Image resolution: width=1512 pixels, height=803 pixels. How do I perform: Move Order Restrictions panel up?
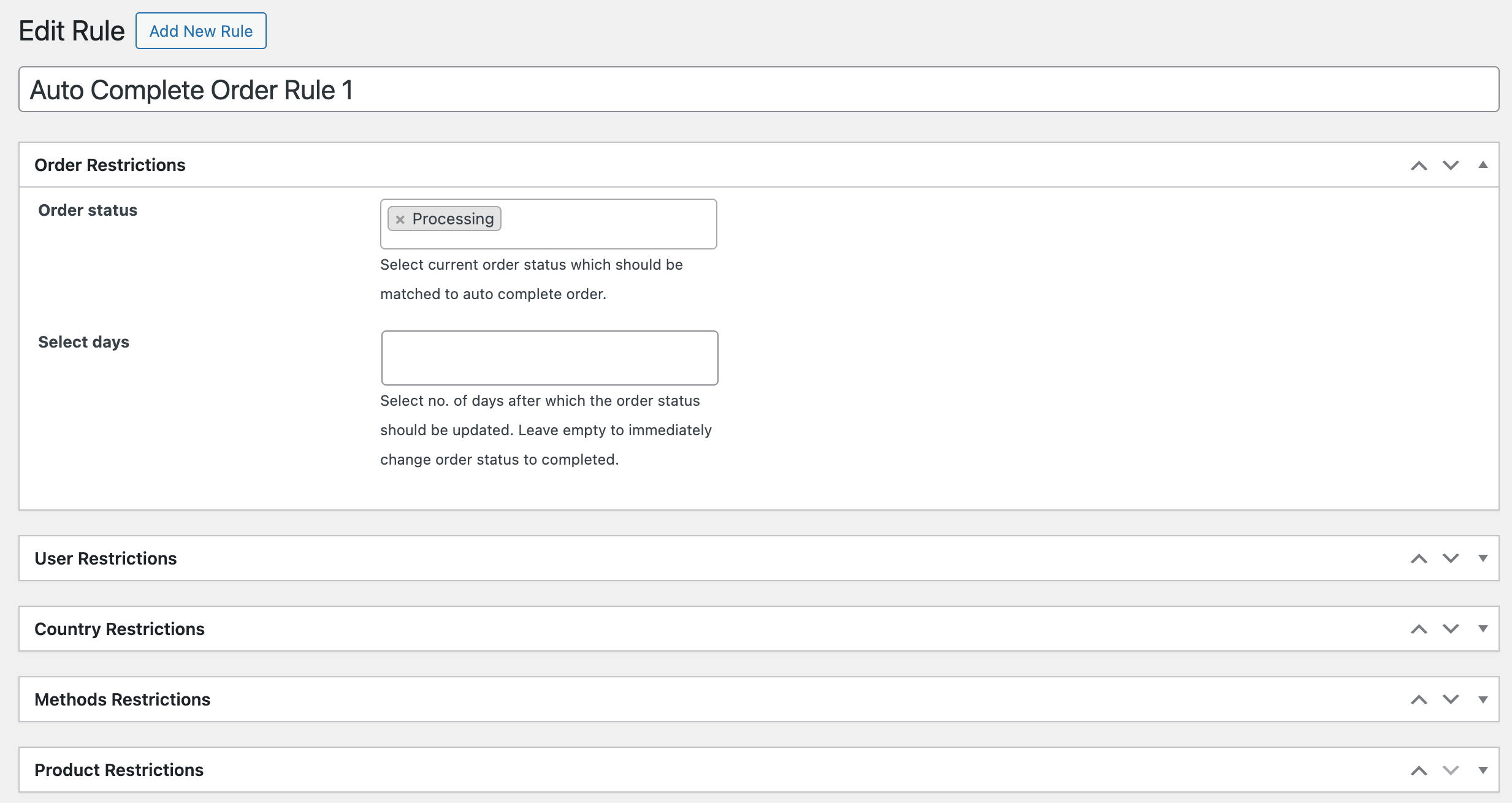pos(1419,164)
